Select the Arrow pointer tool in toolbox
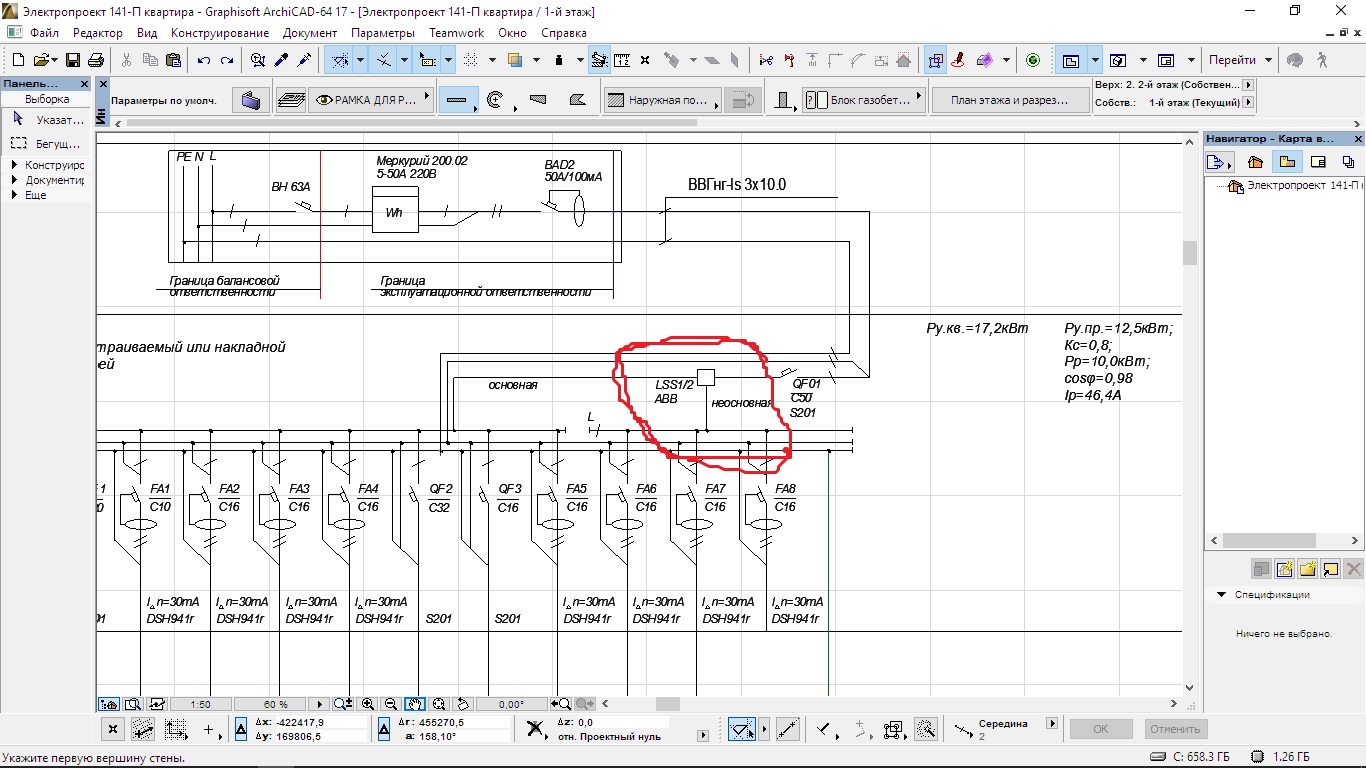 pos(18,119)
